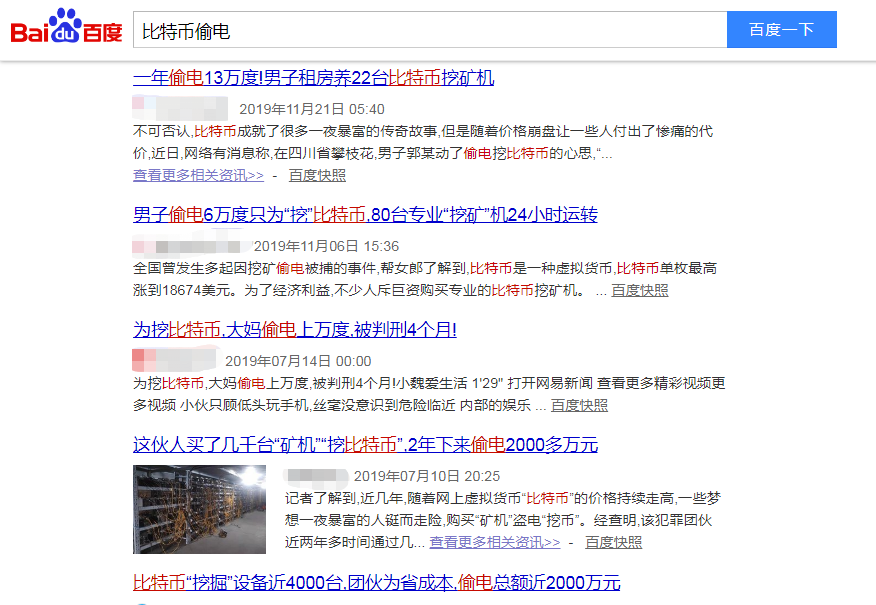The image size is (876, 605).
Task: Open 百度快照 for the 大妈偷电 result
Action: pos(579,406)
